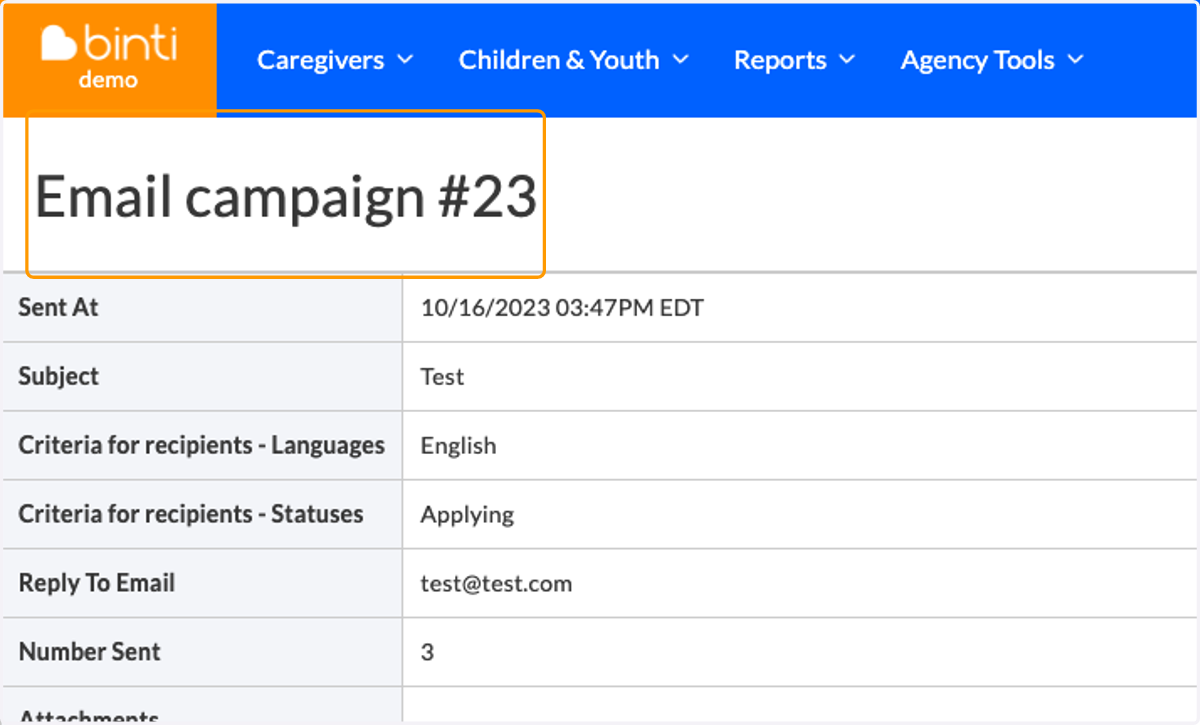The height and width of the screenshot is (725, 1200).
Task: Expand the Reports dropdown chevron
Action: pos(847,60)
